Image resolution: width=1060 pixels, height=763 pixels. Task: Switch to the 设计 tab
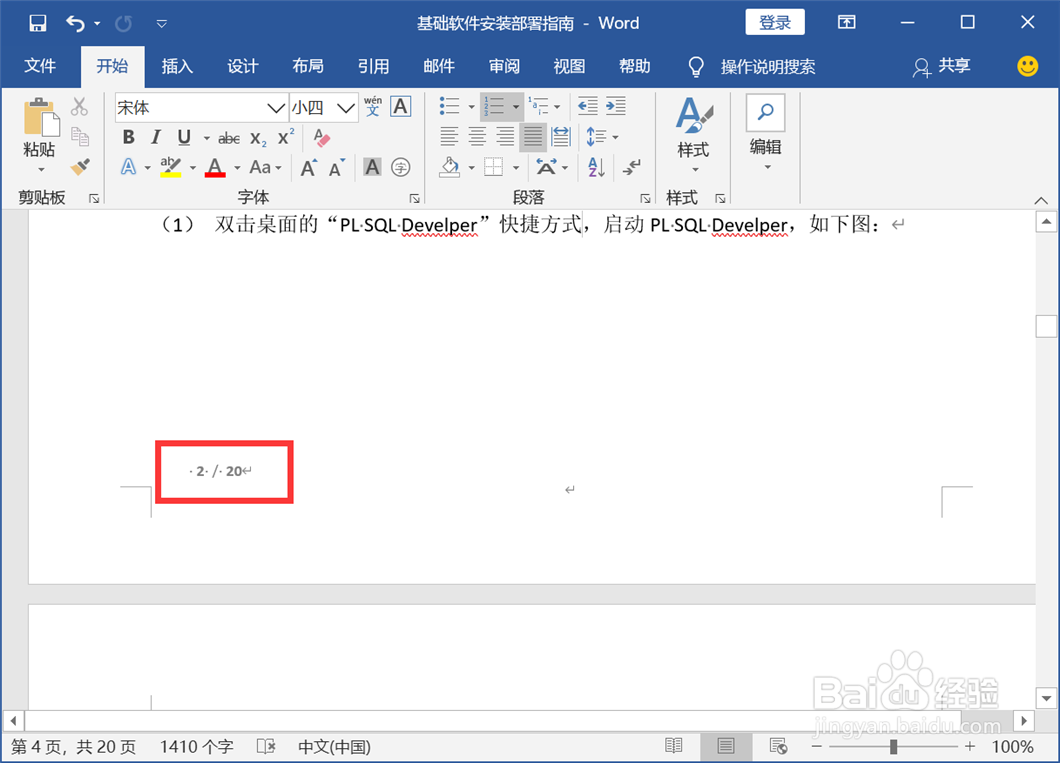coord(242,66)
